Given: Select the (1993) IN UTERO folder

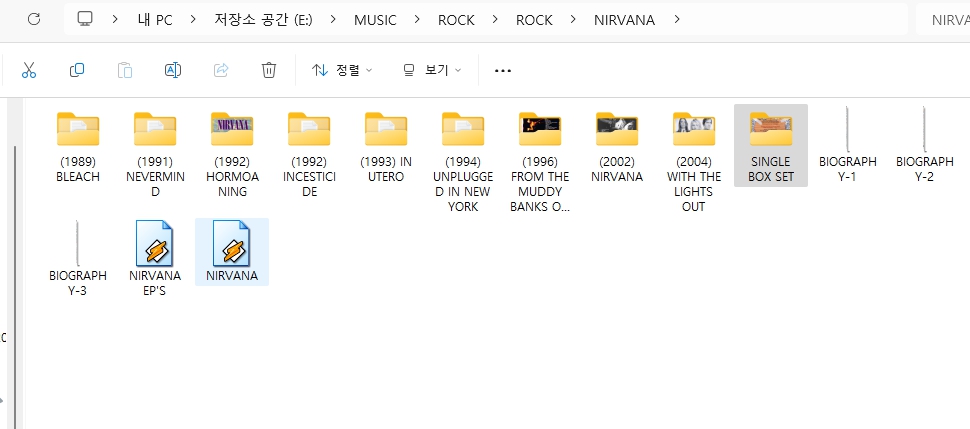Looking at the screenshot, I should (386, 147).
